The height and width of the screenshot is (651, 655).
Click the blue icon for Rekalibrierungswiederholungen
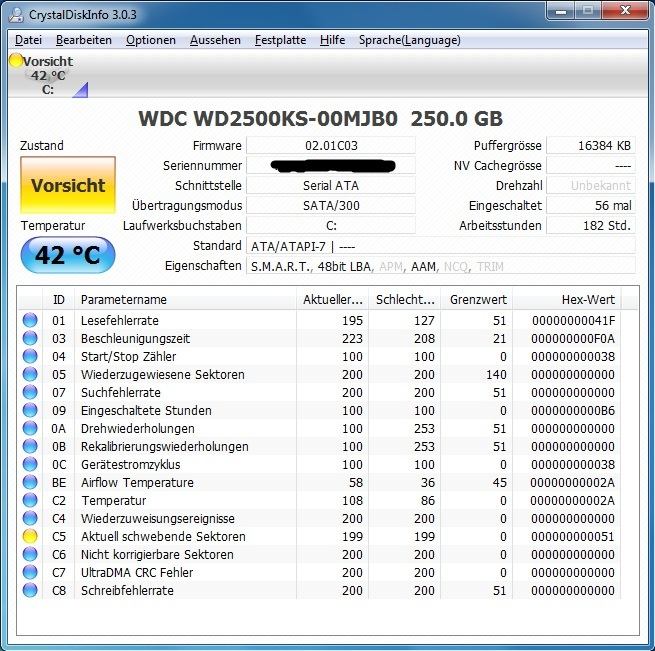[30, 446]
